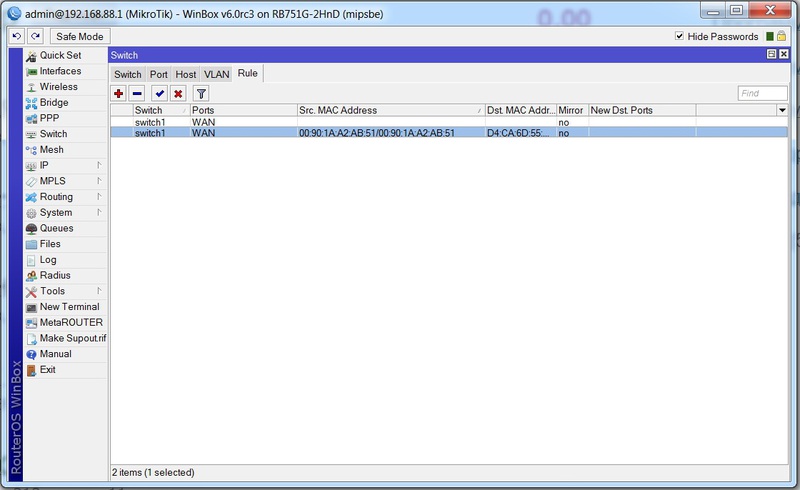Open Files in sidebar
Image resolution: width=800 pixels, height=490 pixels.
(65, 244)
